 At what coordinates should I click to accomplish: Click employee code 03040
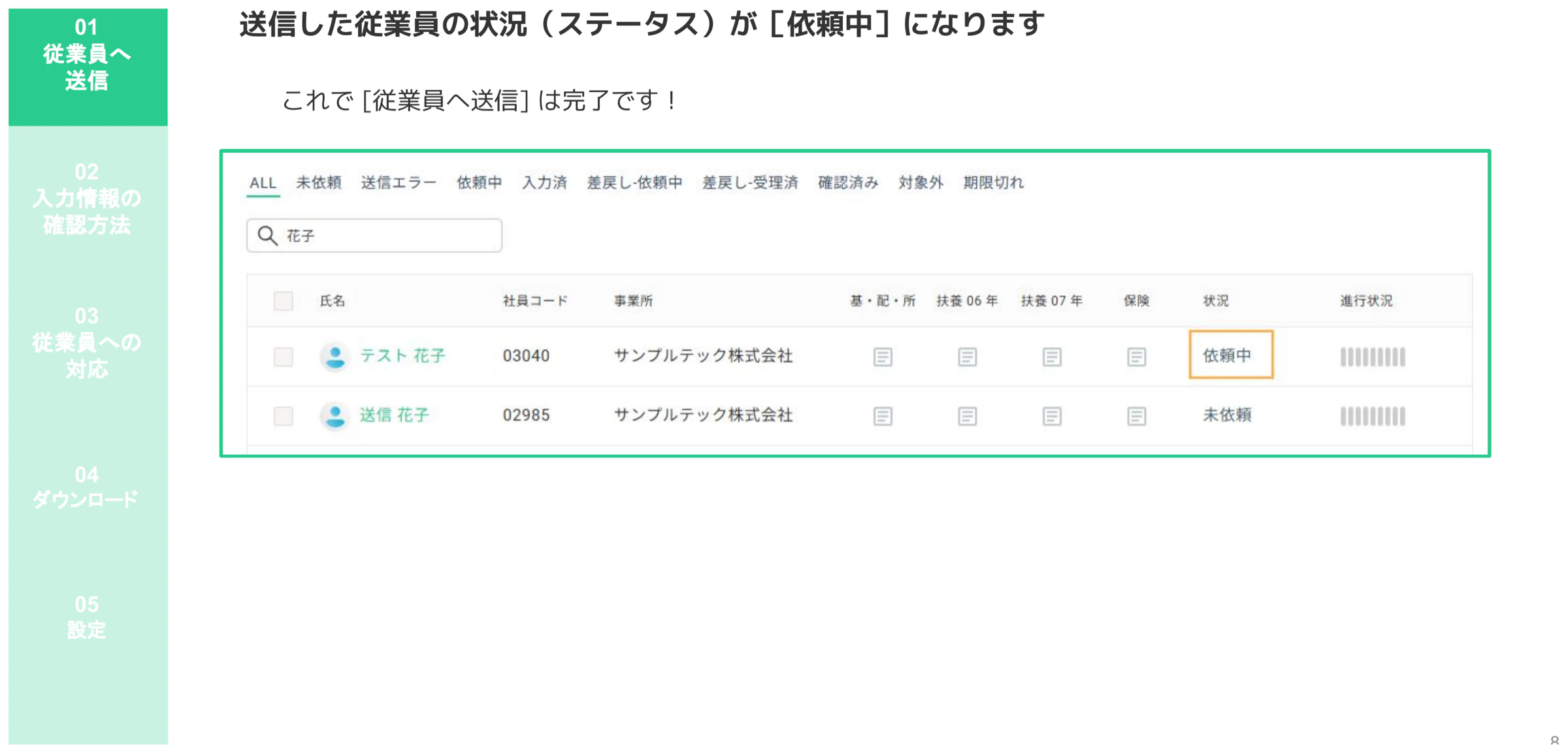pos(526,356)
